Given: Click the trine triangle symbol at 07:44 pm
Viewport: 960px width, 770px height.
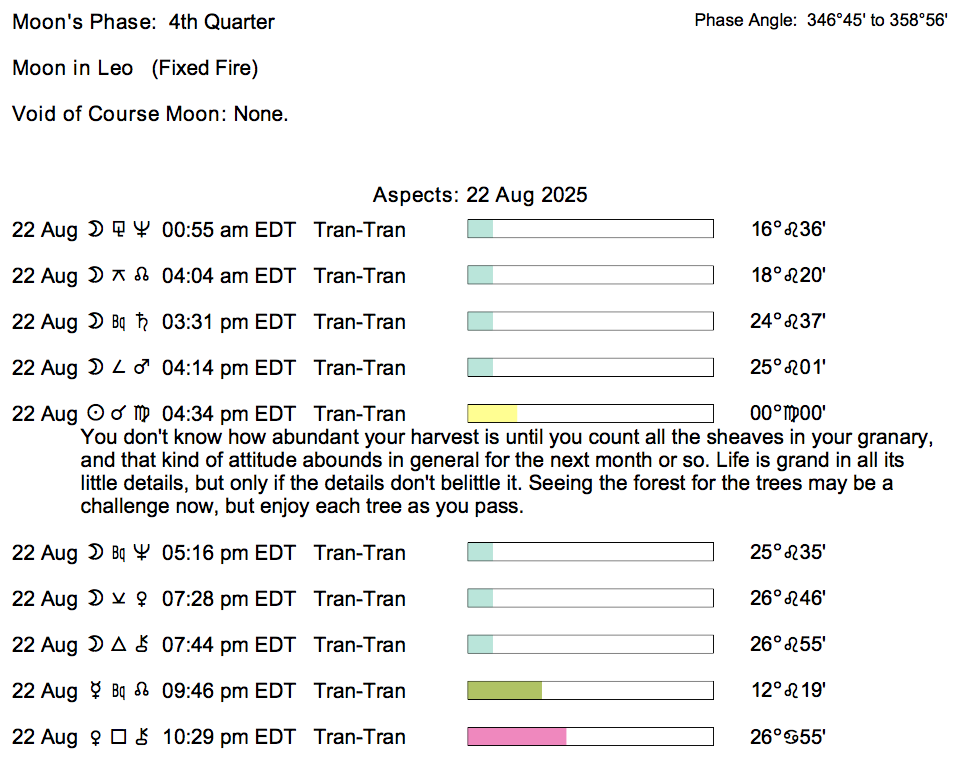Looking at the screenshot, I should (118, 645).
